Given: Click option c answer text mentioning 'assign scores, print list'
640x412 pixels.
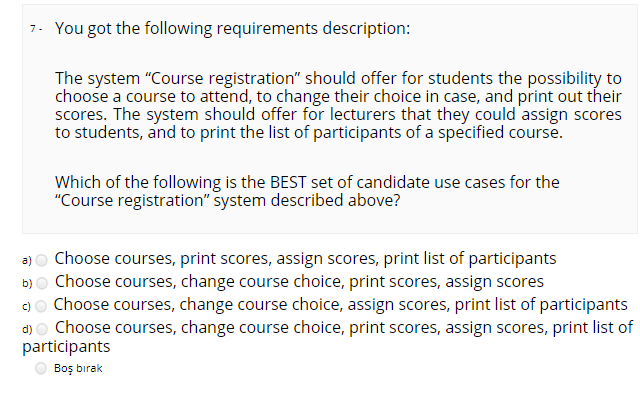Looking at the screenshot, I should pos(340,305).
